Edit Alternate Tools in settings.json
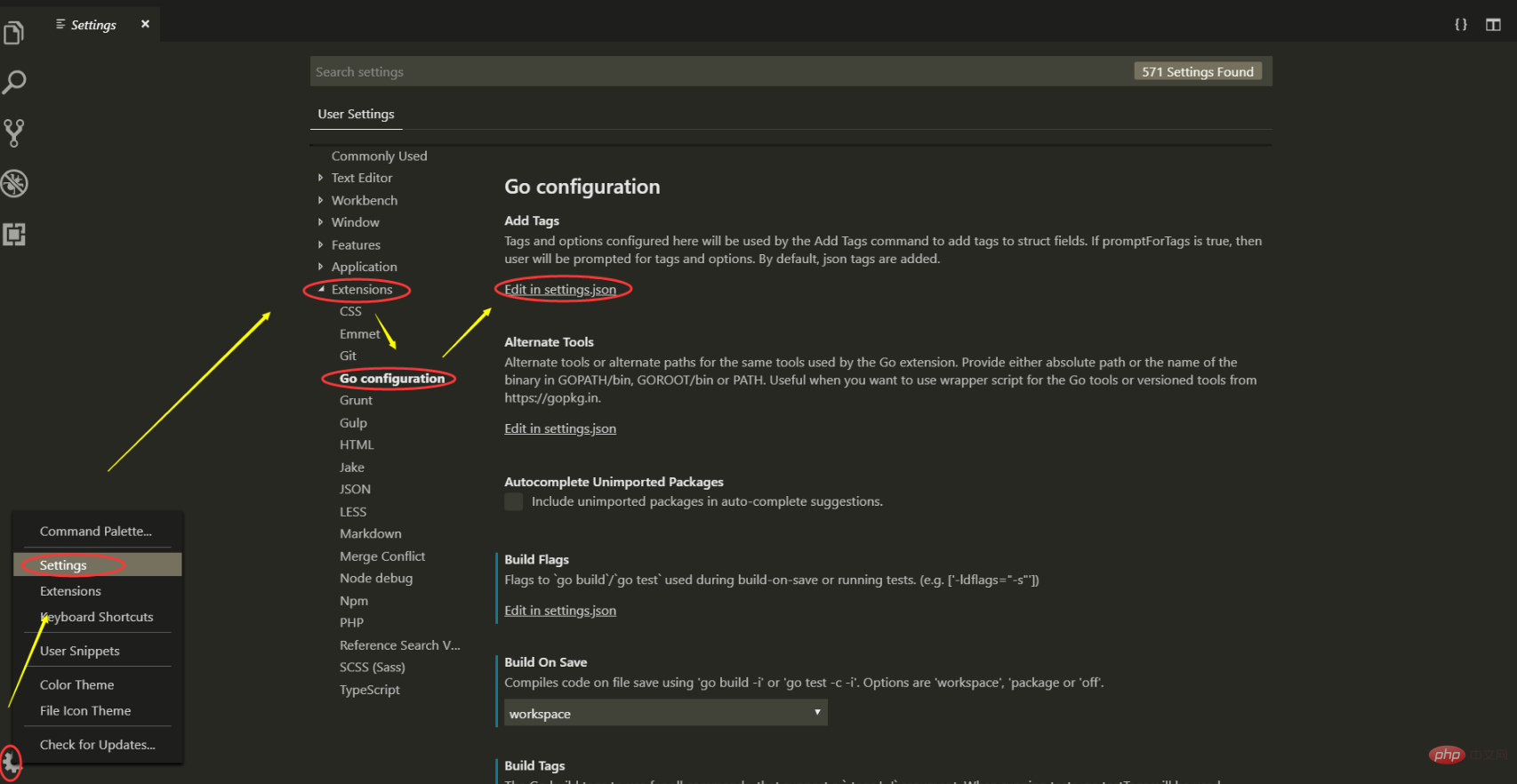This screenshot has width=1517, height=784. [x=560, y=428]
